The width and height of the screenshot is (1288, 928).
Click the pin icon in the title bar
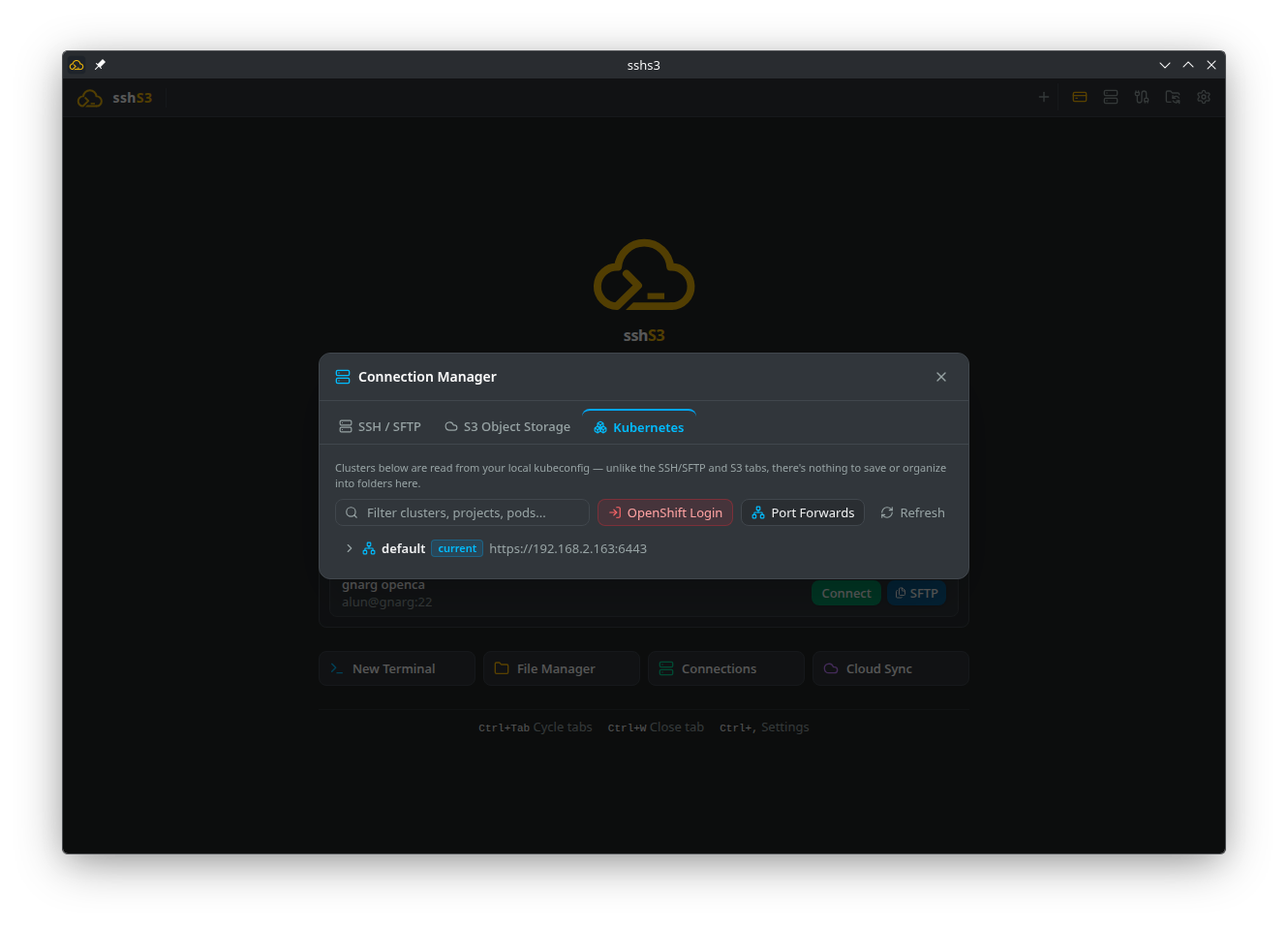[x=100, y=65]
